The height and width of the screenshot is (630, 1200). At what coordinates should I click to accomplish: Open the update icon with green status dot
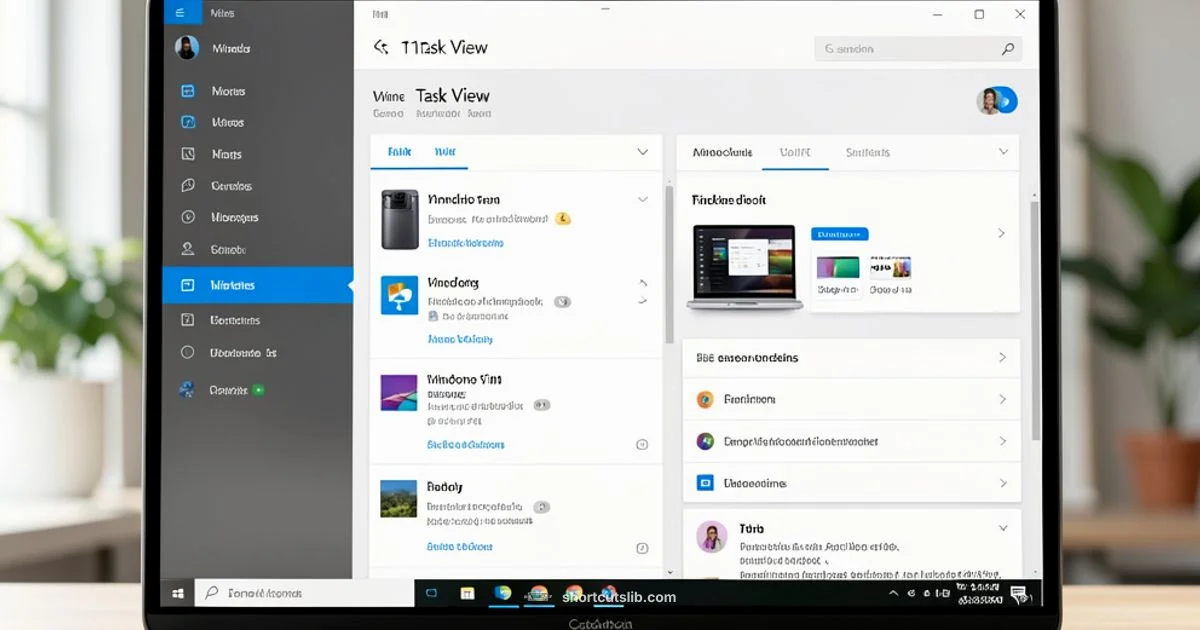tap(186, 390)
